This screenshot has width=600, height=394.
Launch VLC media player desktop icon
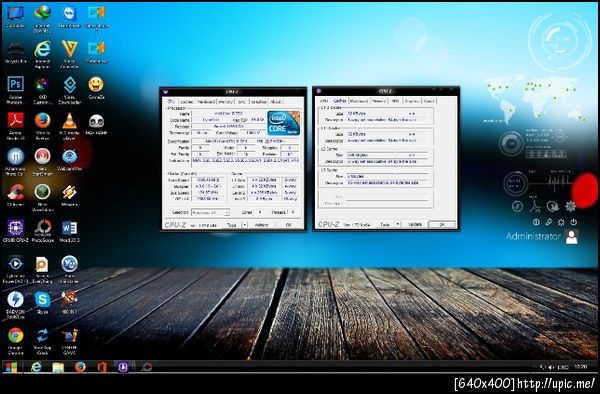pos(69,126)
